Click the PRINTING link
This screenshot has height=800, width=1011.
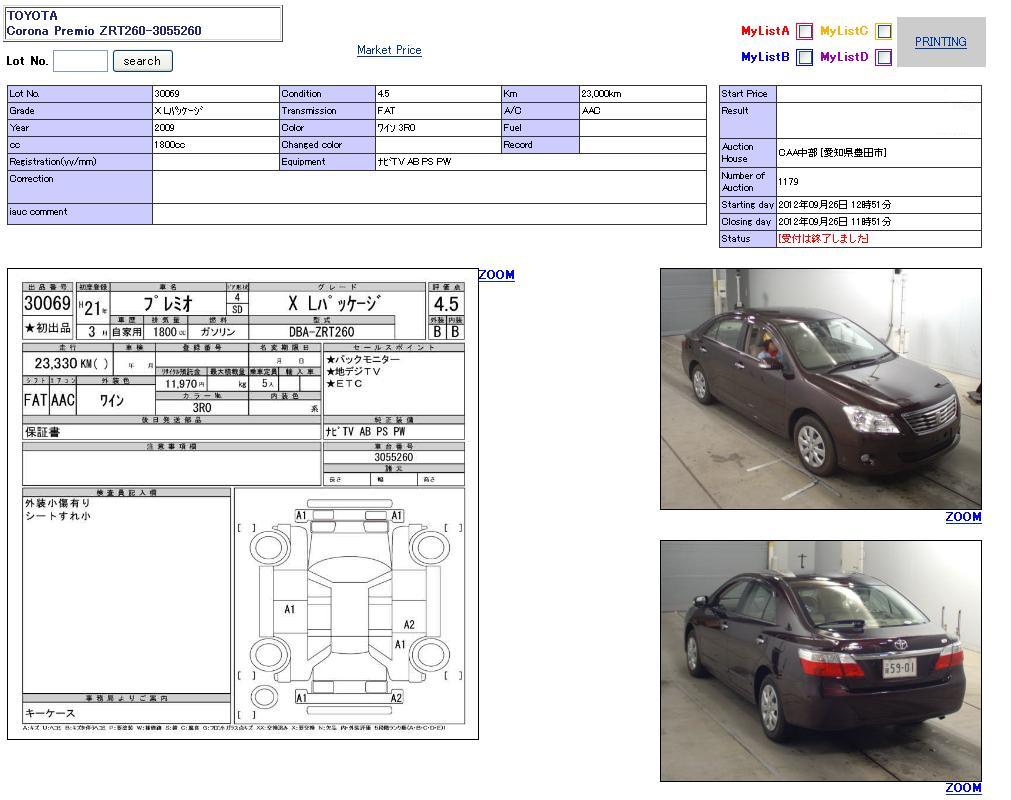click(x=940, y=42)
